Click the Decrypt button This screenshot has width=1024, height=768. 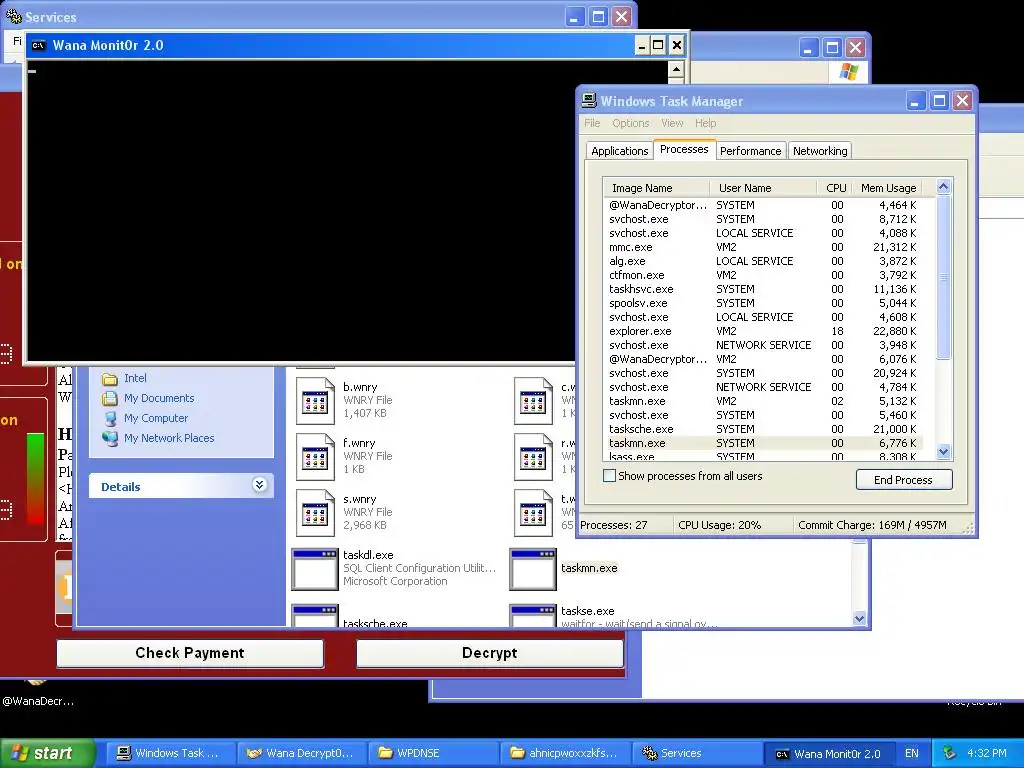point(490,653)
